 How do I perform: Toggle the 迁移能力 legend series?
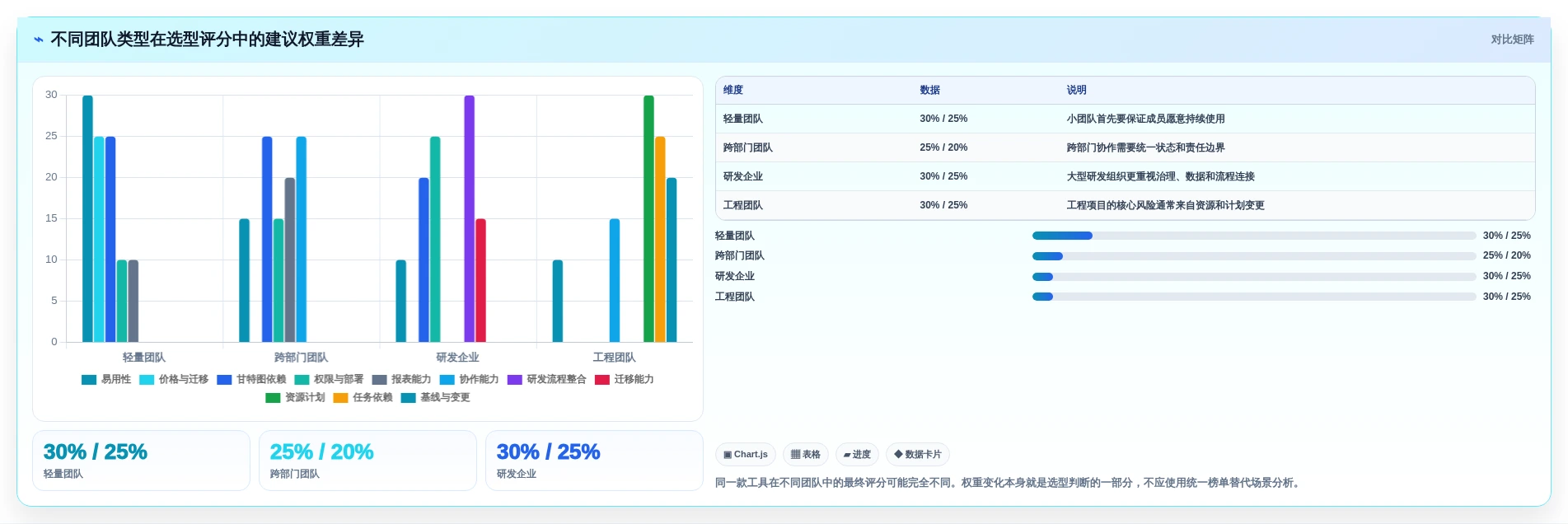click(x=624, y=380)
